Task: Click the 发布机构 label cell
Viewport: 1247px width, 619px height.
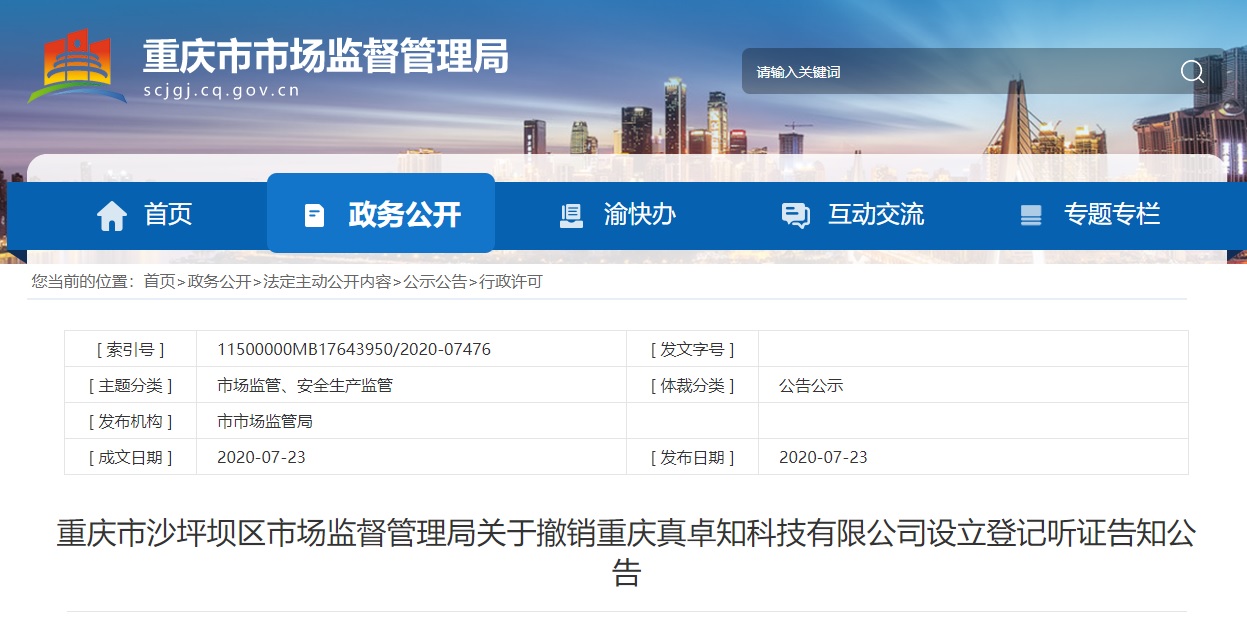Action: [131, 421]
